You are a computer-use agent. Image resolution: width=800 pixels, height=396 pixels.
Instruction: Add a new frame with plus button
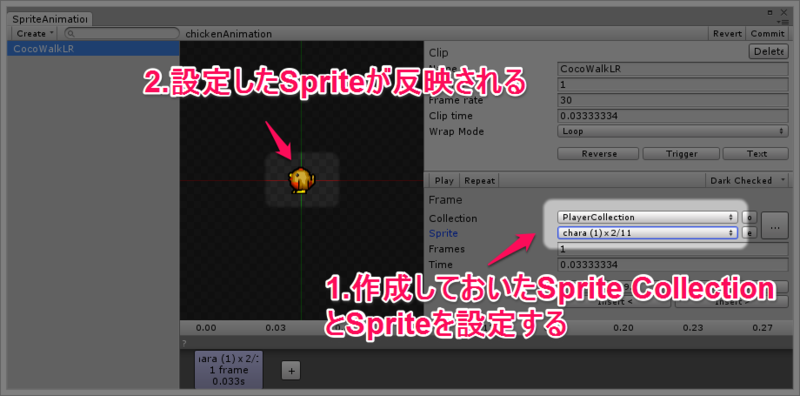point(291,371)
